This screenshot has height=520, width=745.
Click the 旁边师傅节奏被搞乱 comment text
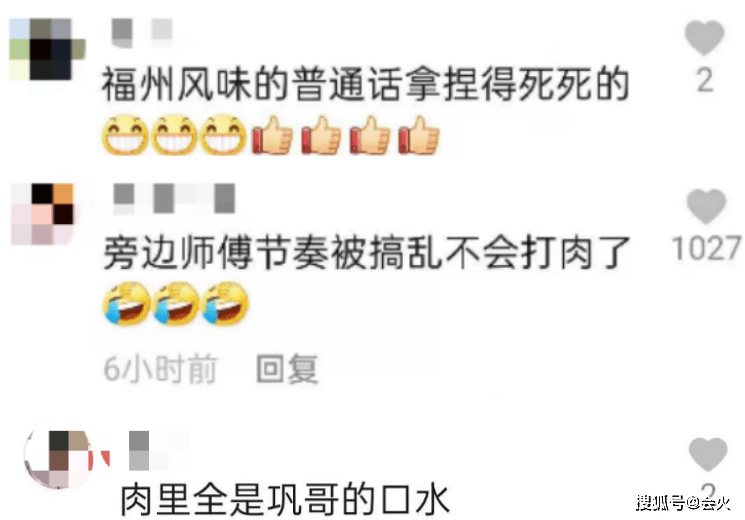pos(367,252)
